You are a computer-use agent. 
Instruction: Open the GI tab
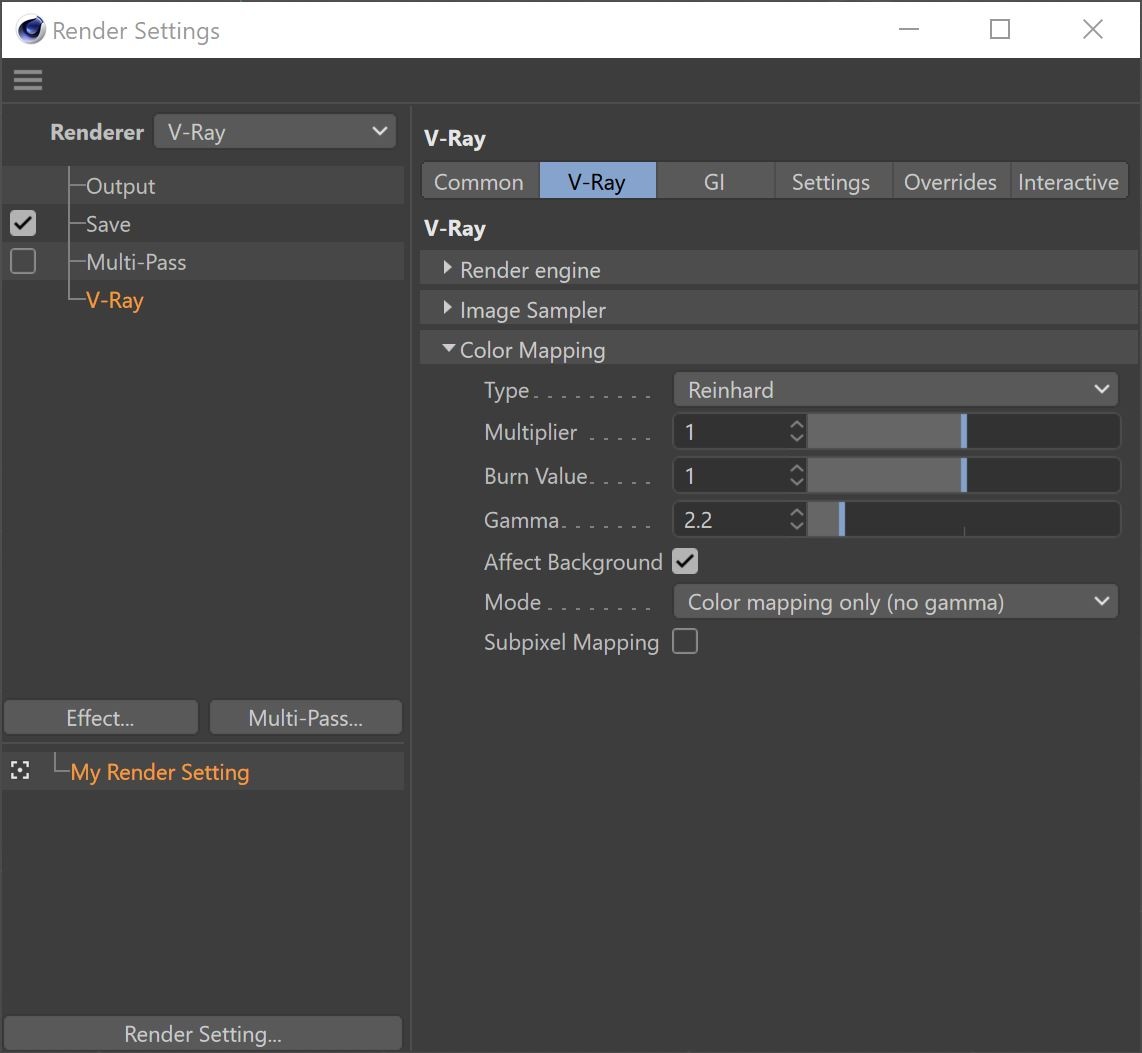714,181
